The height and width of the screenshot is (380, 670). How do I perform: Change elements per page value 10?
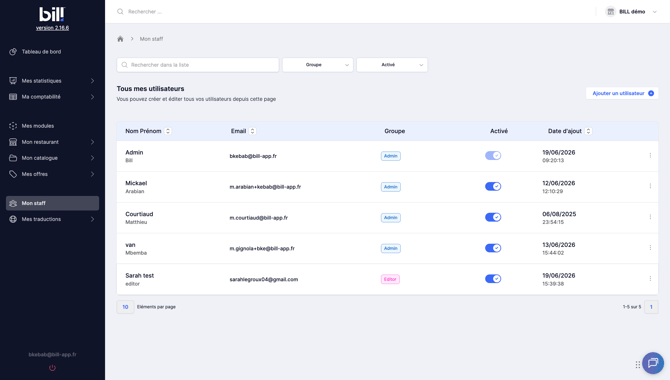(x=125, y=307)
